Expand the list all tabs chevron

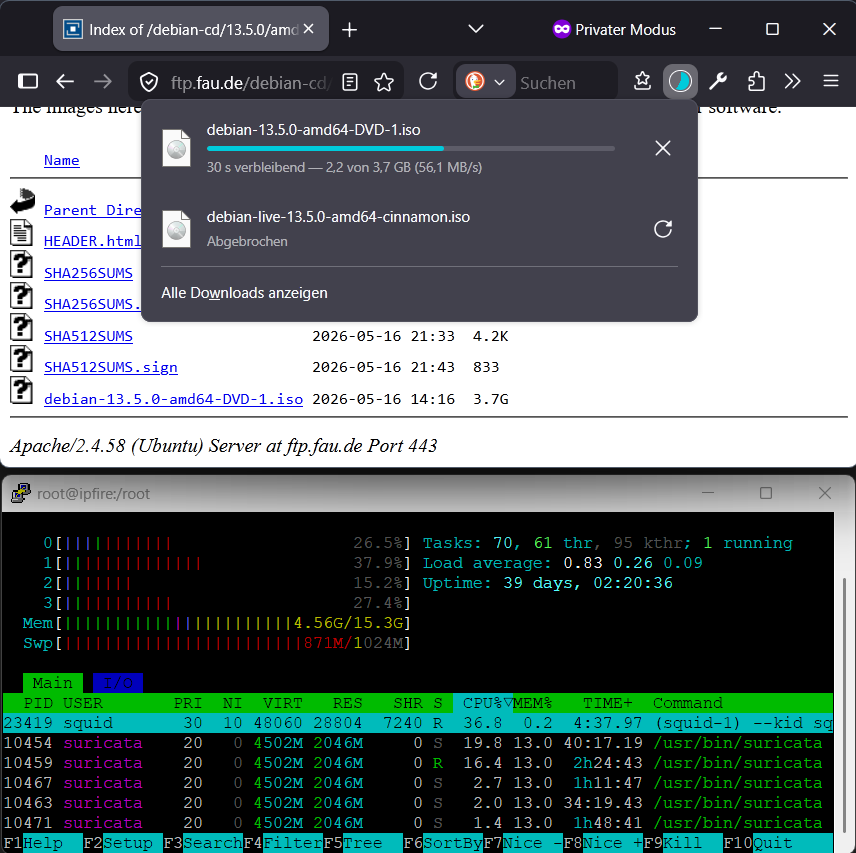click(x=475, y=29)
